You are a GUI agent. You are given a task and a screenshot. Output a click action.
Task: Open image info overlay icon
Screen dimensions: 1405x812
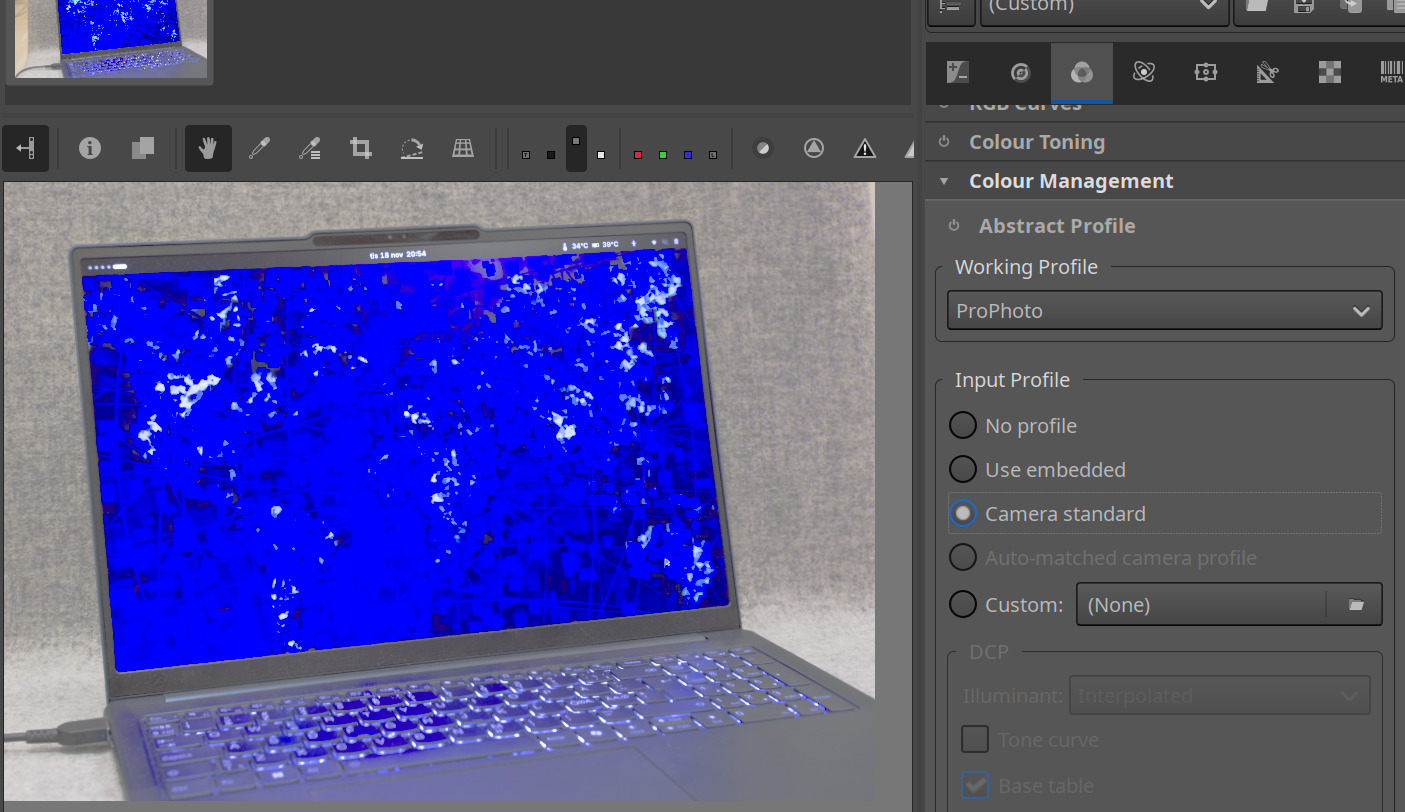click(90, 149)
